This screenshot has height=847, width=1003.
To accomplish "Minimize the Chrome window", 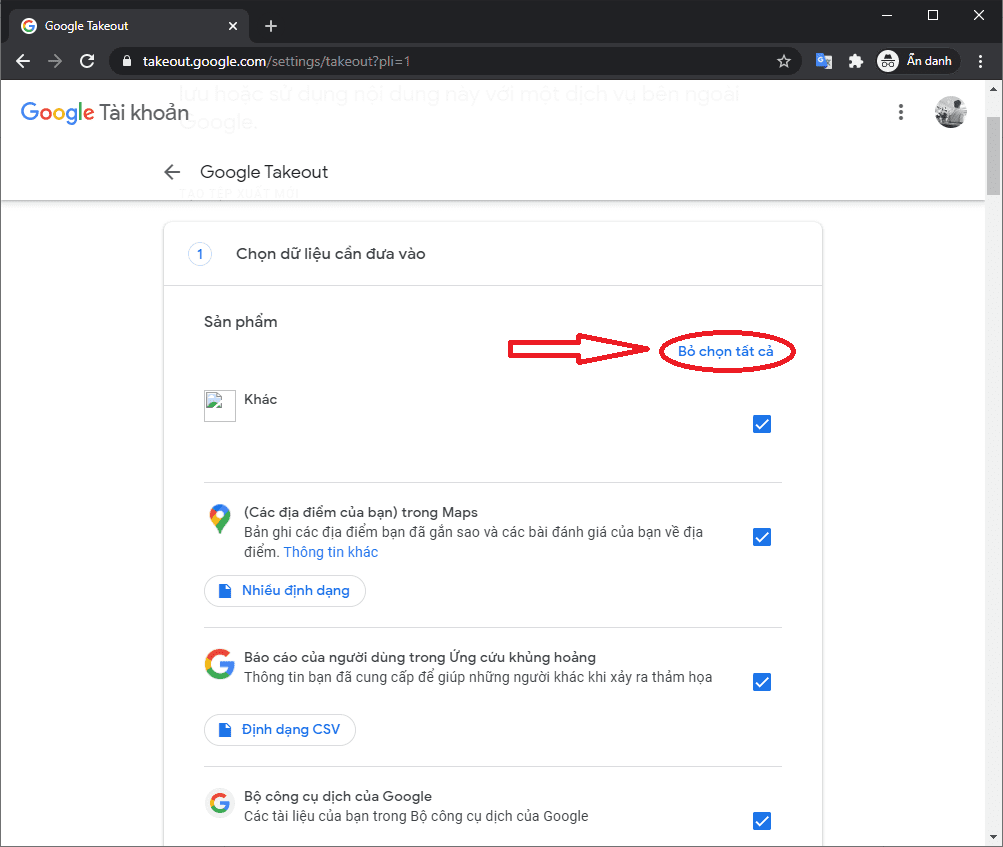I will coord(887,15).
